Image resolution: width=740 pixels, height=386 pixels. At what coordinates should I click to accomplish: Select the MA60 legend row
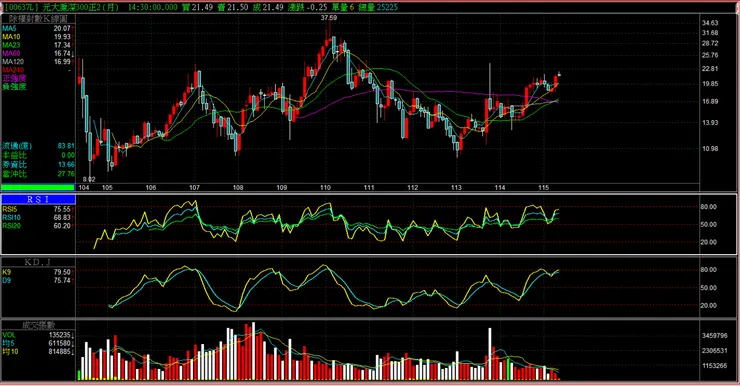click(x=38, y=53)
